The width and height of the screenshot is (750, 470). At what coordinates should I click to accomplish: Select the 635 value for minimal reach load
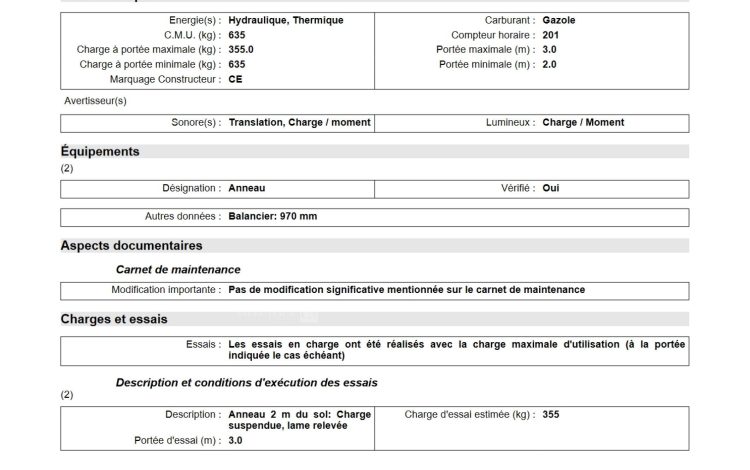point(237,65)
